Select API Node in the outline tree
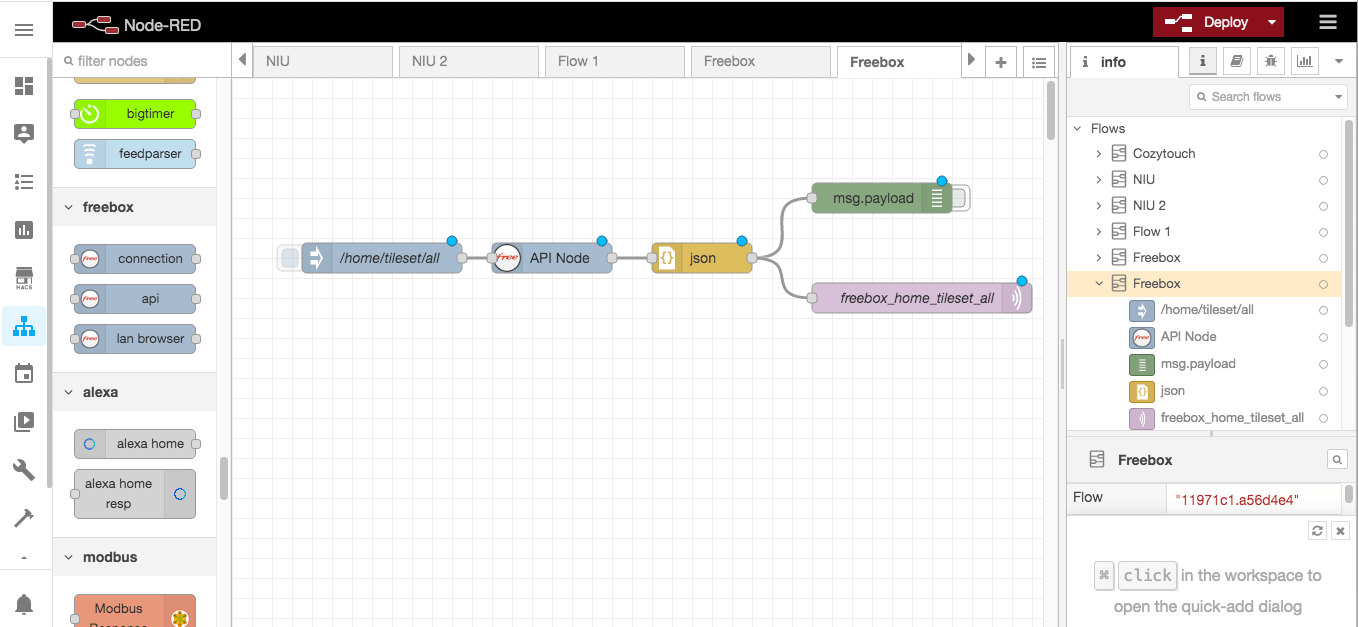1358x627 pixels. (1188, 337)
